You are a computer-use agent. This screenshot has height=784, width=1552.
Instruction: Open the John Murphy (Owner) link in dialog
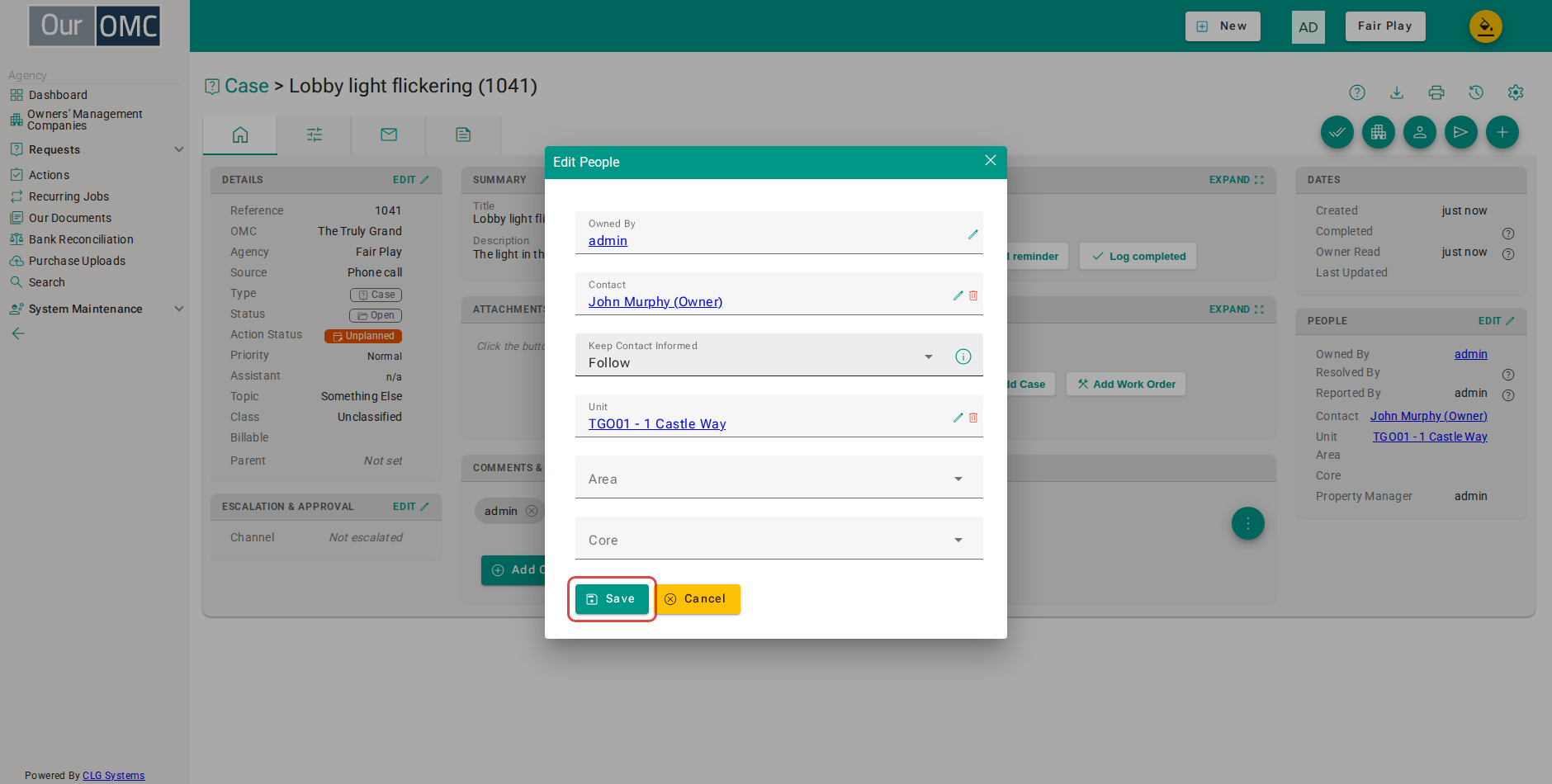655,302
